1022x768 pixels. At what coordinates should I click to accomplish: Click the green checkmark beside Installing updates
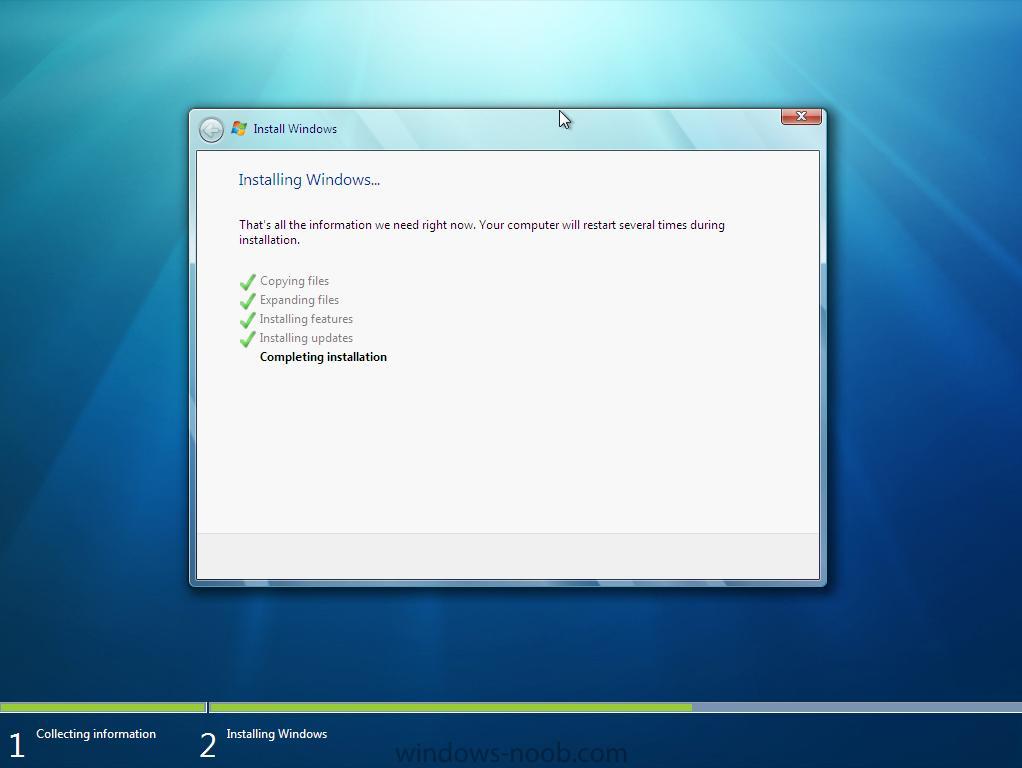click(x=248, y=338)
